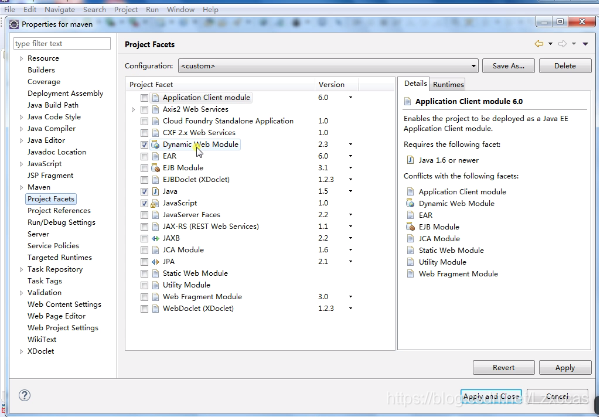Enable the Application Client module checkbox
599x417 pixels.
point(144,98)
